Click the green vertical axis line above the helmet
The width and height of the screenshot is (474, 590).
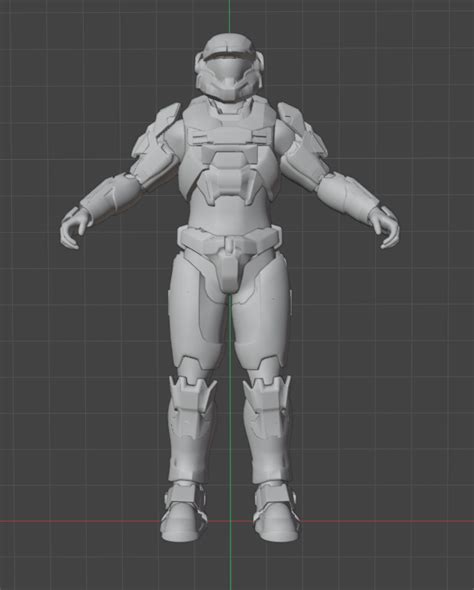[x=229, y=17]
